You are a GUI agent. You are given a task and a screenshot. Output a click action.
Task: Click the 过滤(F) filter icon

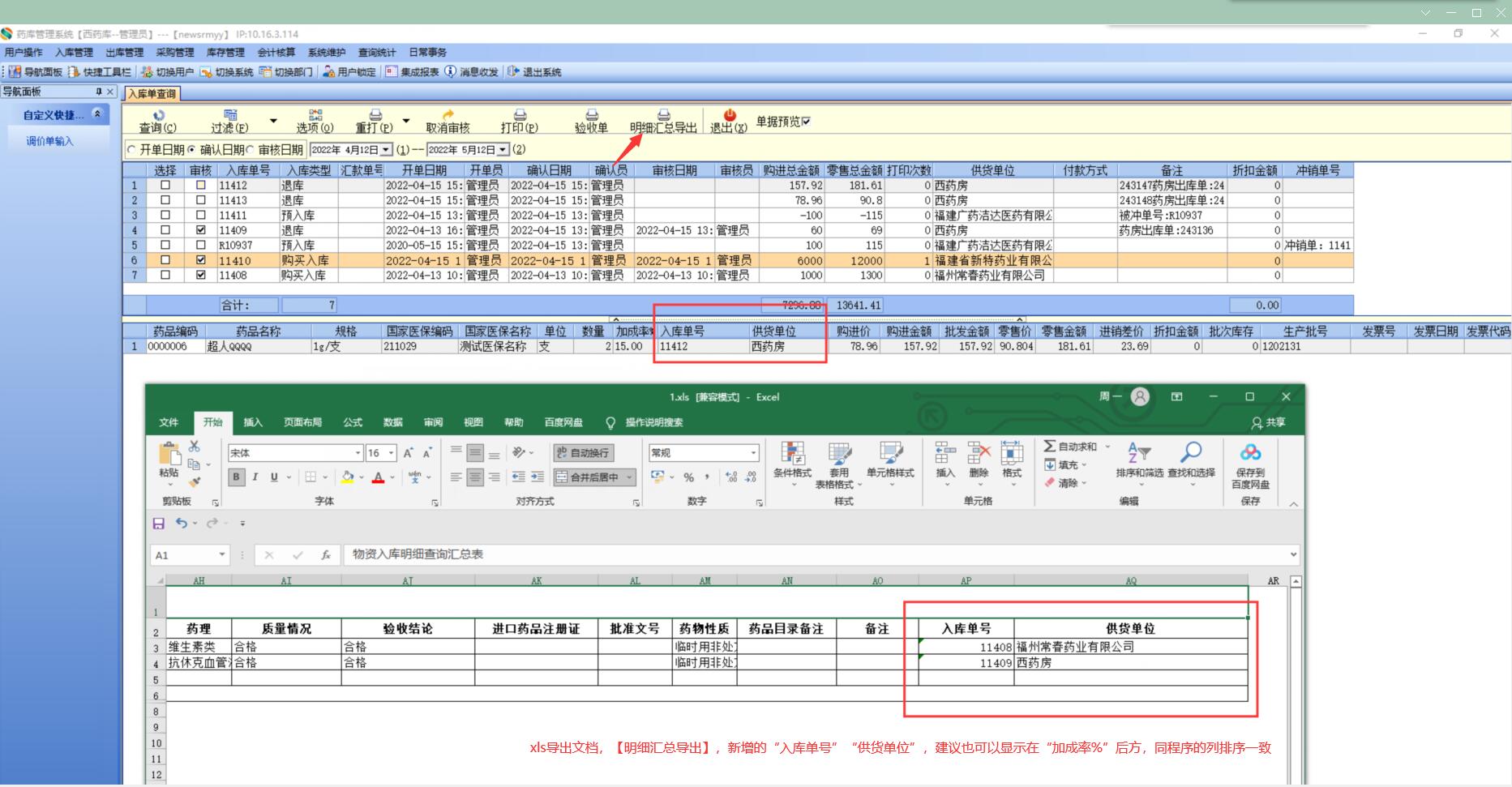230,115
